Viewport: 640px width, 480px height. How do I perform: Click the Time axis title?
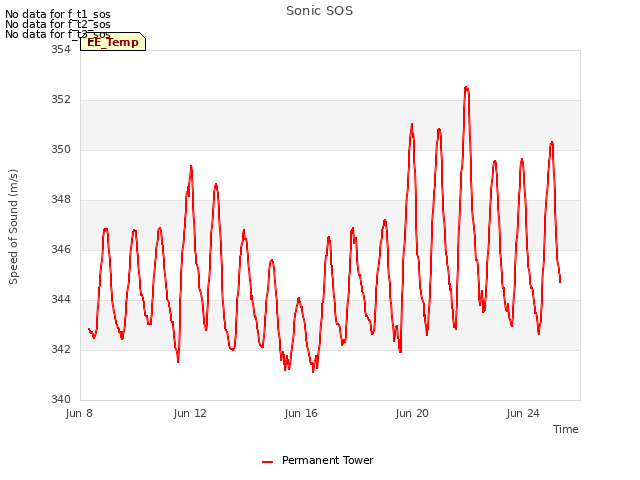tap(565, 429)
